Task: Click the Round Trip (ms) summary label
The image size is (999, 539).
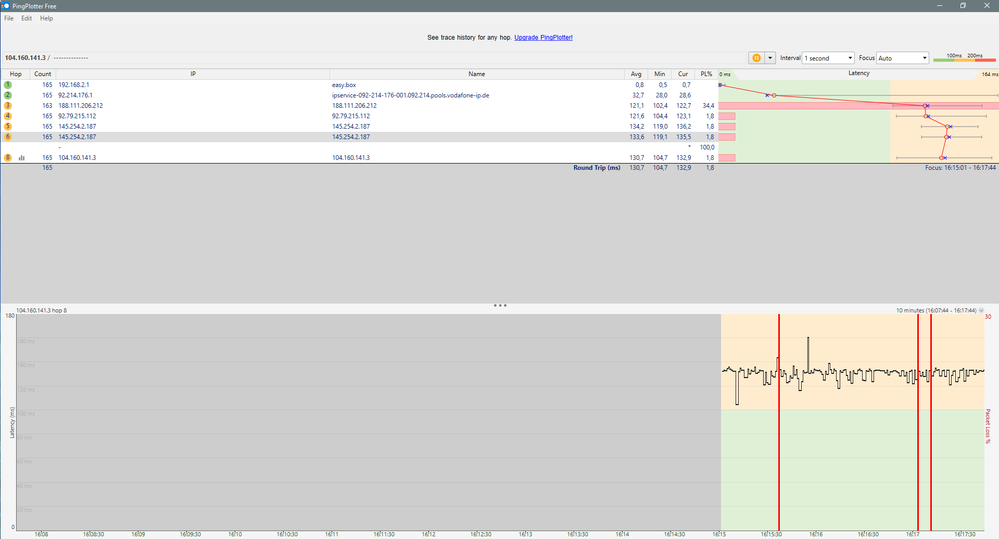Action: pos(596,168)
